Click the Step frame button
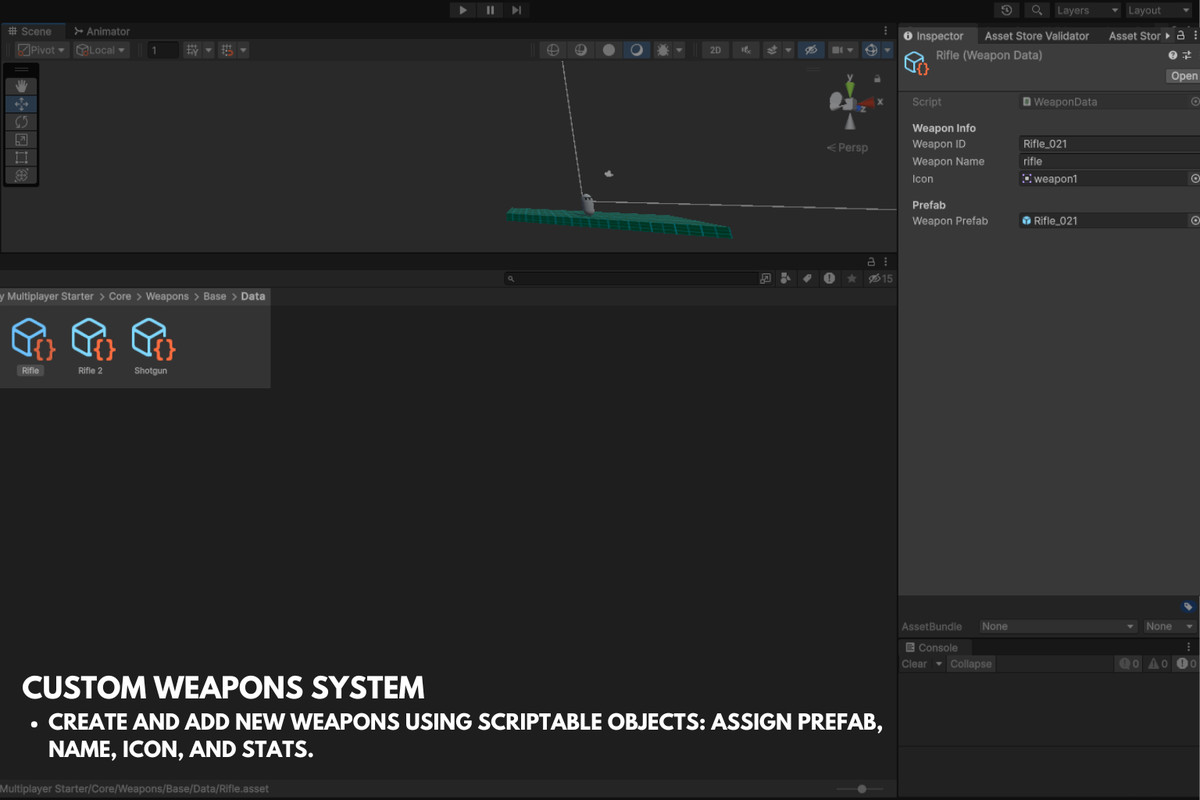The height and width of the screenshot is (800, 1200). 517,10
